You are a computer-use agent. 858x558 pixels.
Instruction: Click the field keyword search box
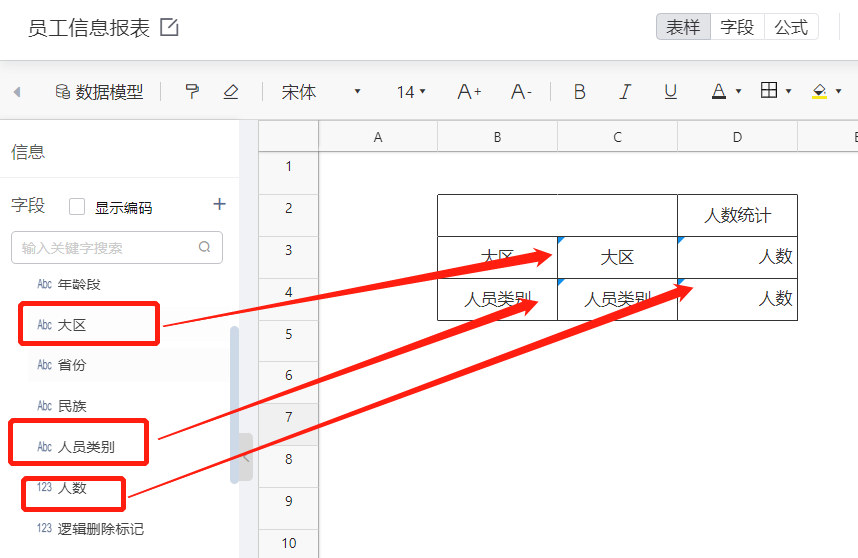click(x=117, y=247)
